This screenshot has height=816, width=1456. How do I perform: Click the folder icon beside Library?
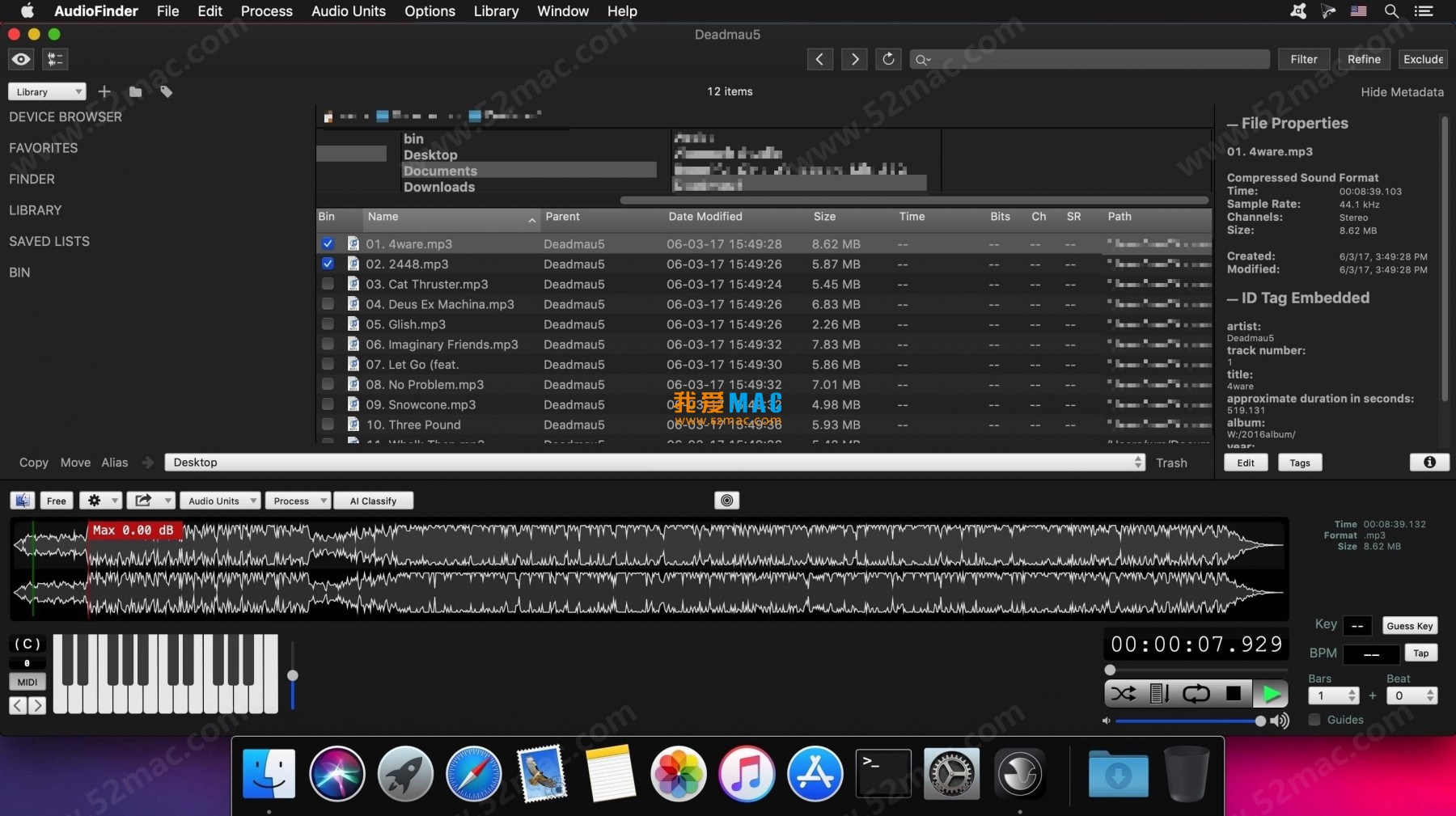(x=135, y=92)
